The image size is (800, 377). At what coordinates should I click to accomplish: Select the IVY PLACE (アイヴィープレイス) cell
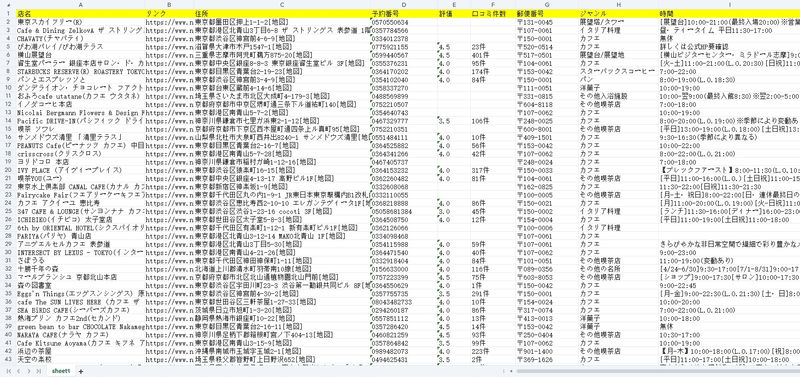click(80, 170)
